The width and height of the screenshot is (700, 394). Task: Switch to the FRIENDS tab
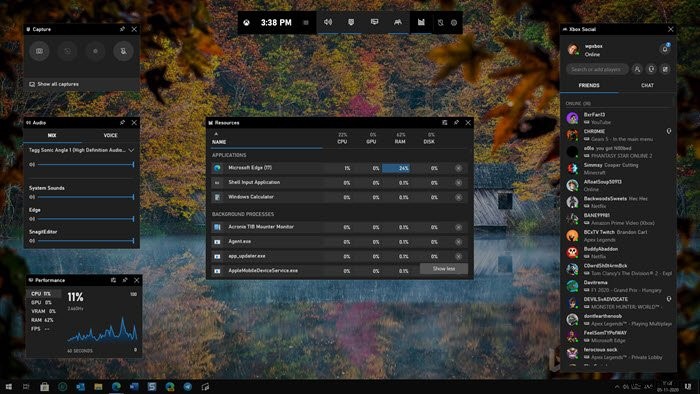pos(589,86)
